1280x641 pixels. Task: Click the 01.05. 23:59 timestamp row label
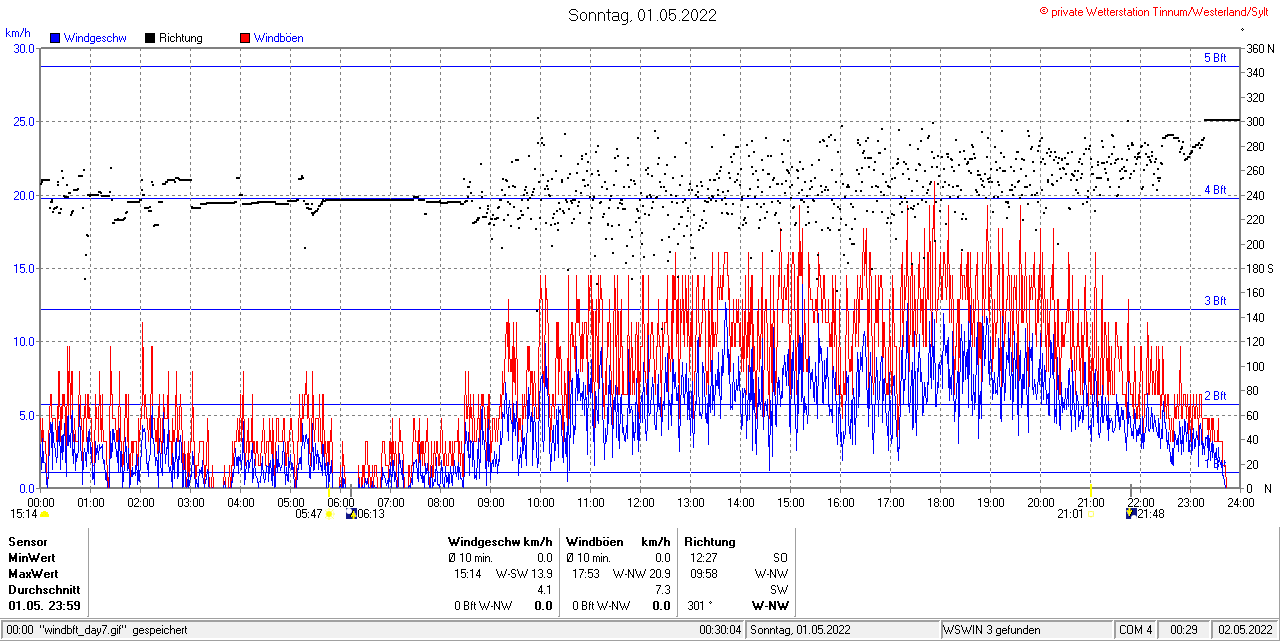click(x=44, y=606)
